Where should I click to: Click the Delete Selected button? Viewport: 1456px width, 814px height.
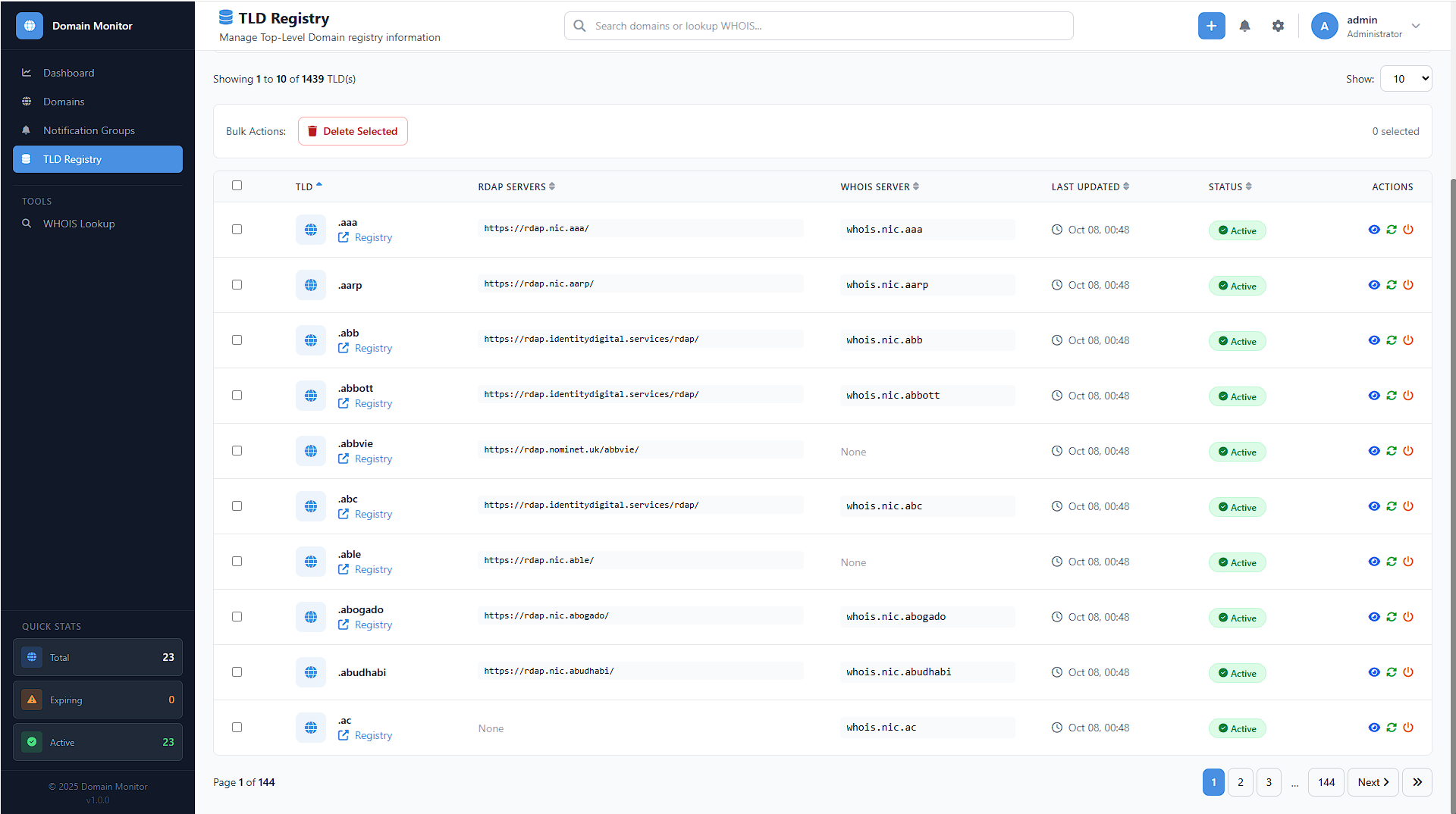[x=353, y=131]
